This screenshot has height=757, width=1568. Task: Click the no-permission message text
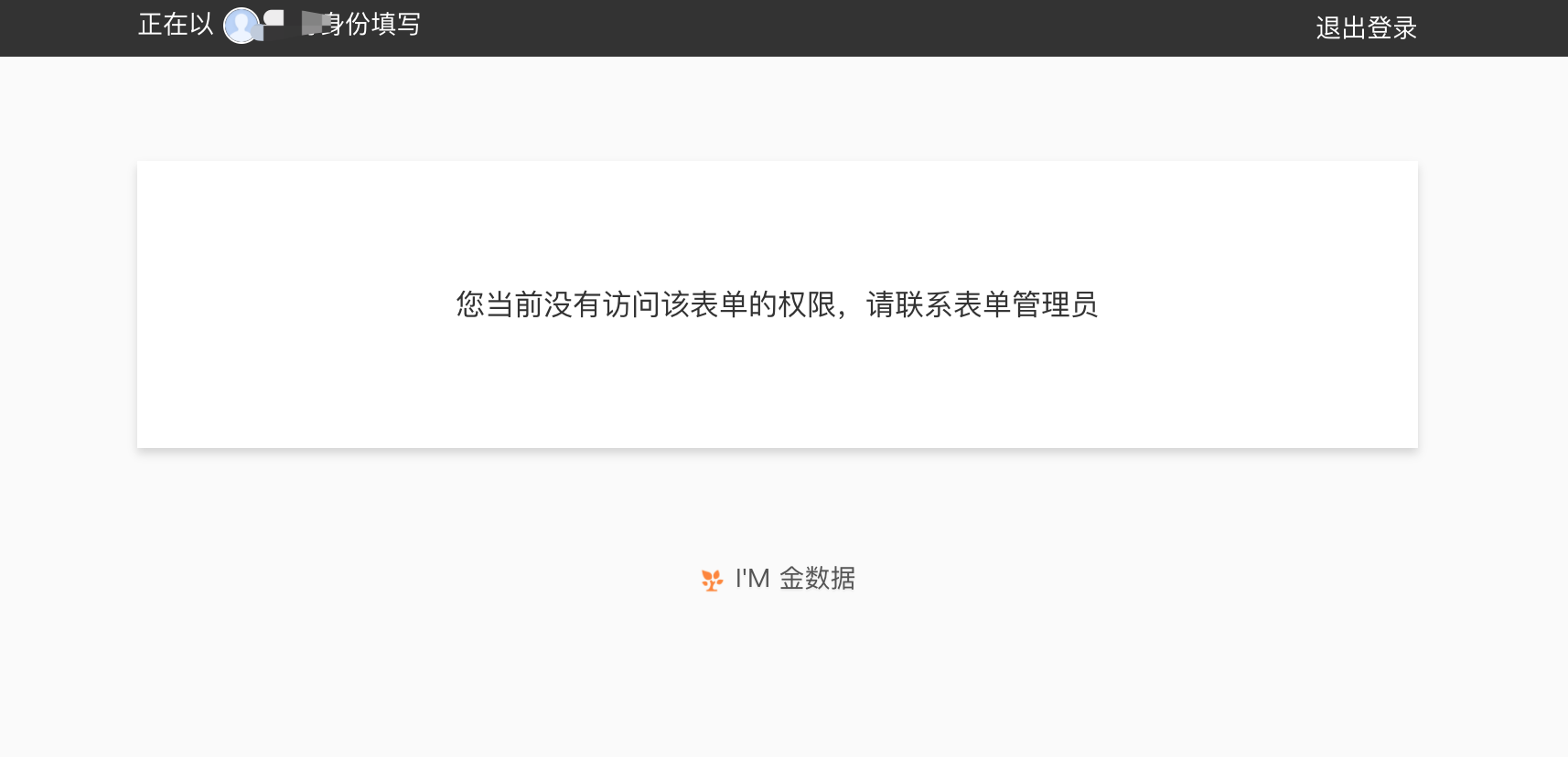(777, 304)
